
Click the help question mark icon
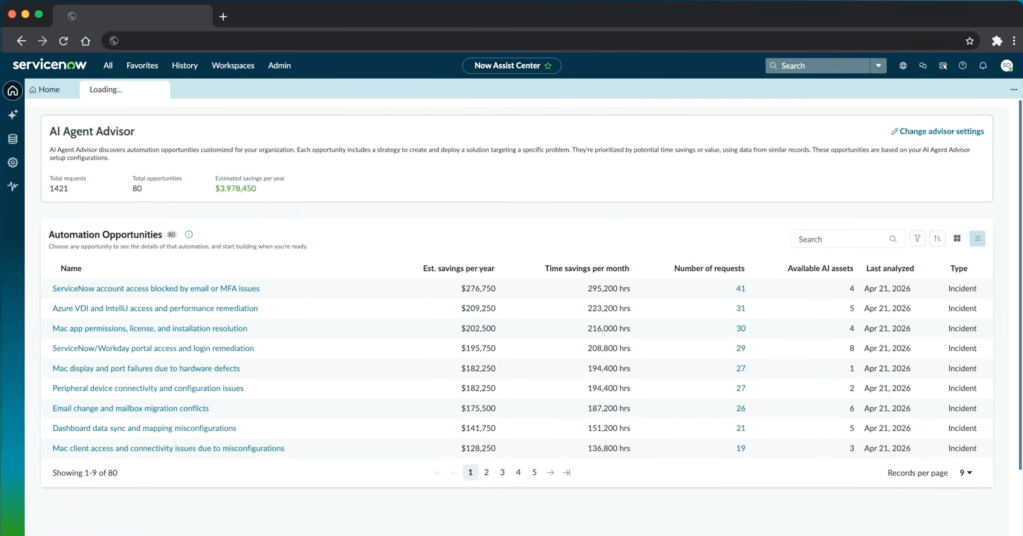tap(962, 66)
